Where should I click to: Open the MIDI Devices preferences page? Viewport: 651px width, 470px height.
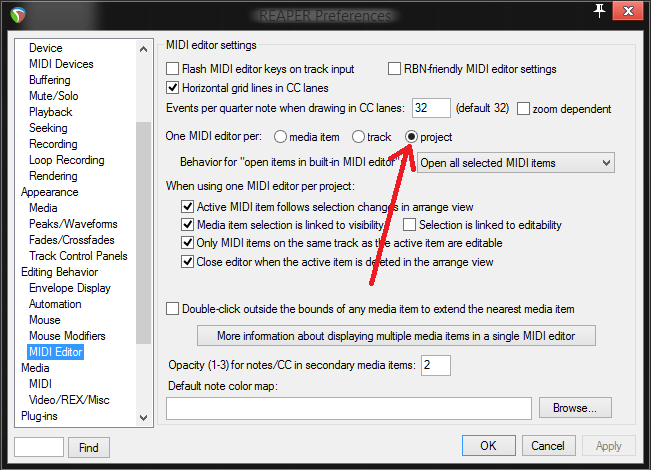tap(61, 64)
